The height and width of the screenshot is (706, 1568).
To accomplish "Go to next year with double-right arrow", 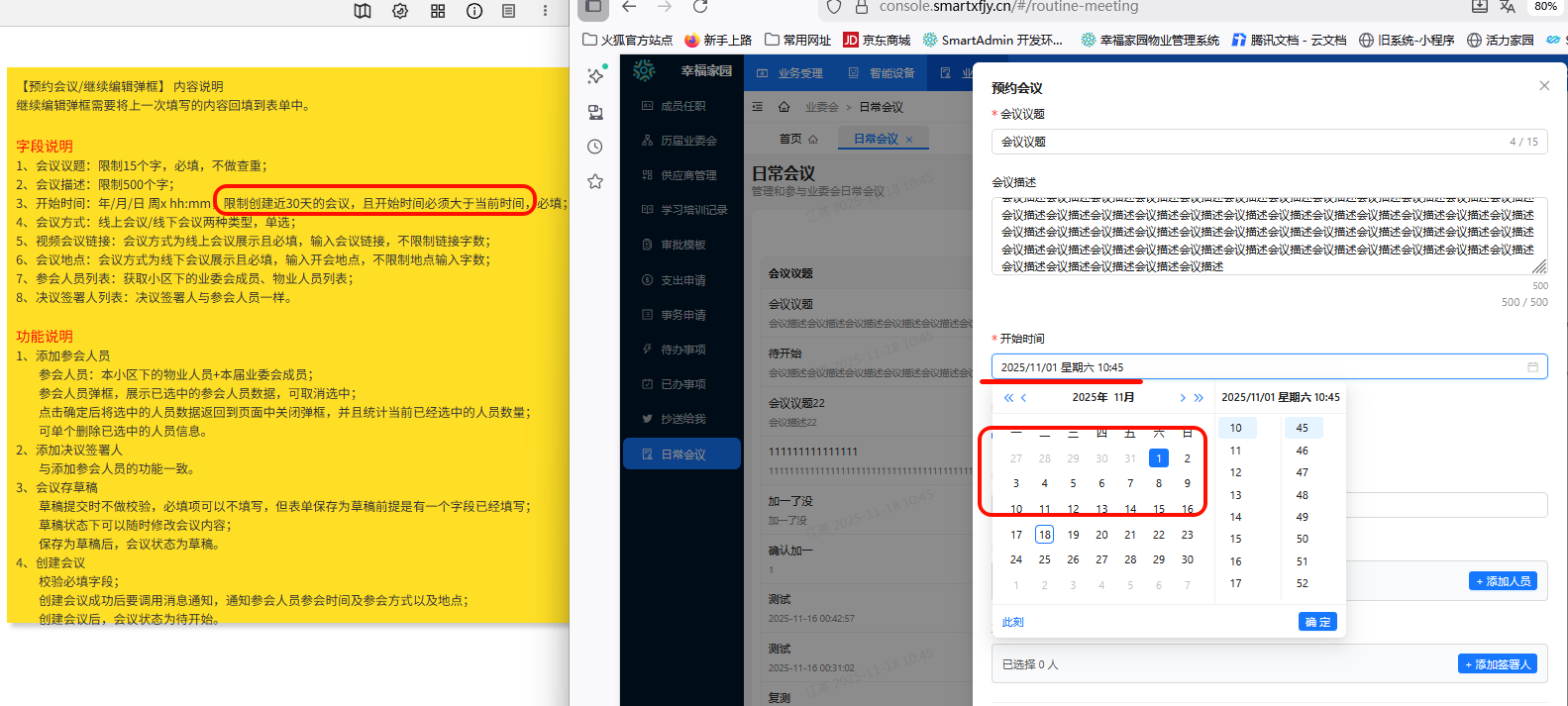I will click(1199, 398).
